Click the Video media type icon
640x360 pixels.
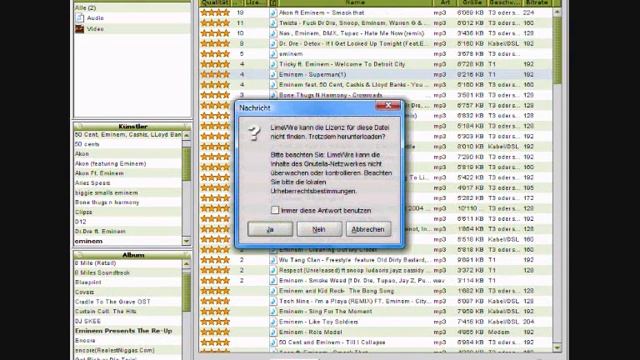[80, 29]
